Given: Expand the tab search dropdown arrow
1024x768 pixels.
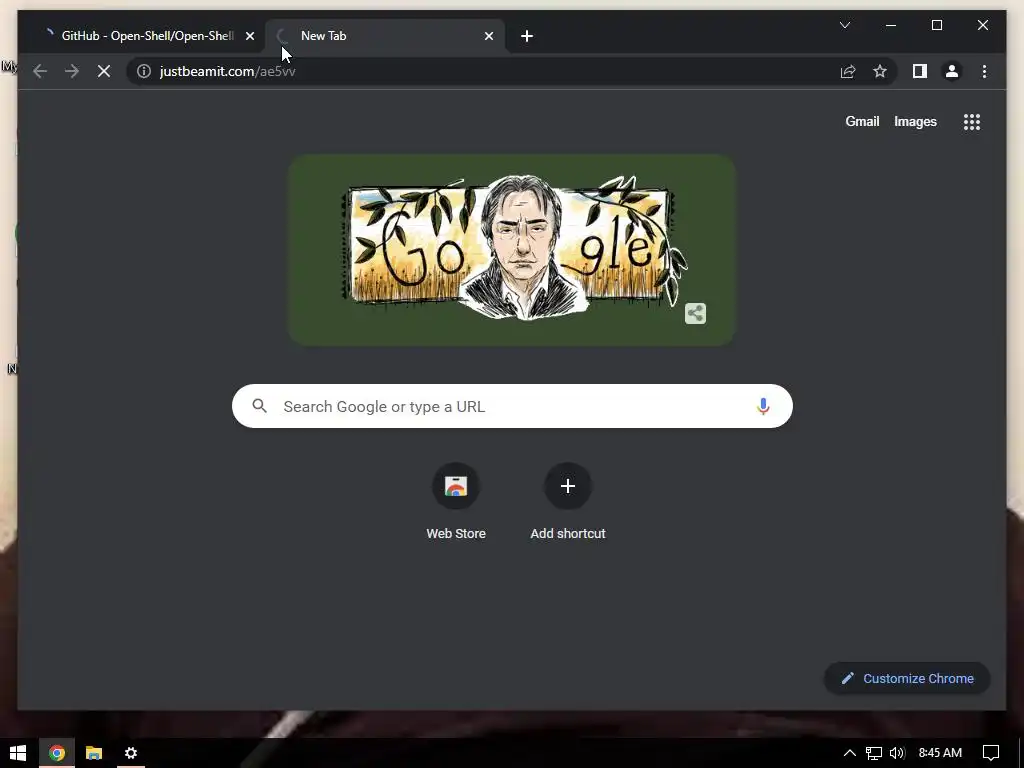Looking at the screenshot, I should point(844,25).
